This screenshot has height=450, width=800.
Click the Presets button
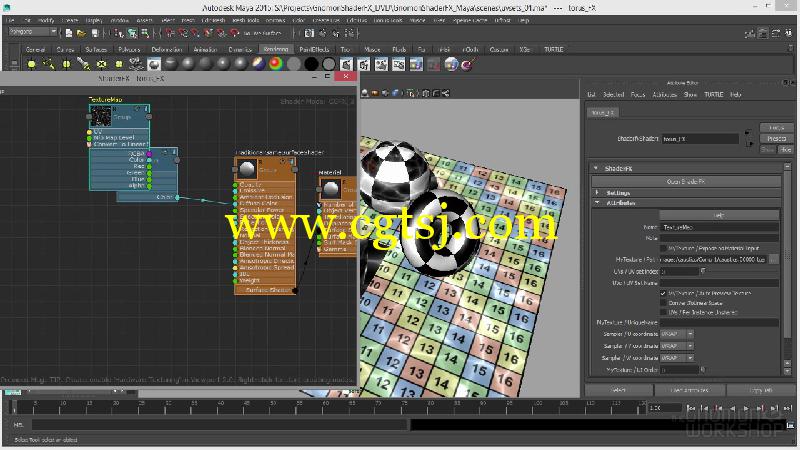776,138
